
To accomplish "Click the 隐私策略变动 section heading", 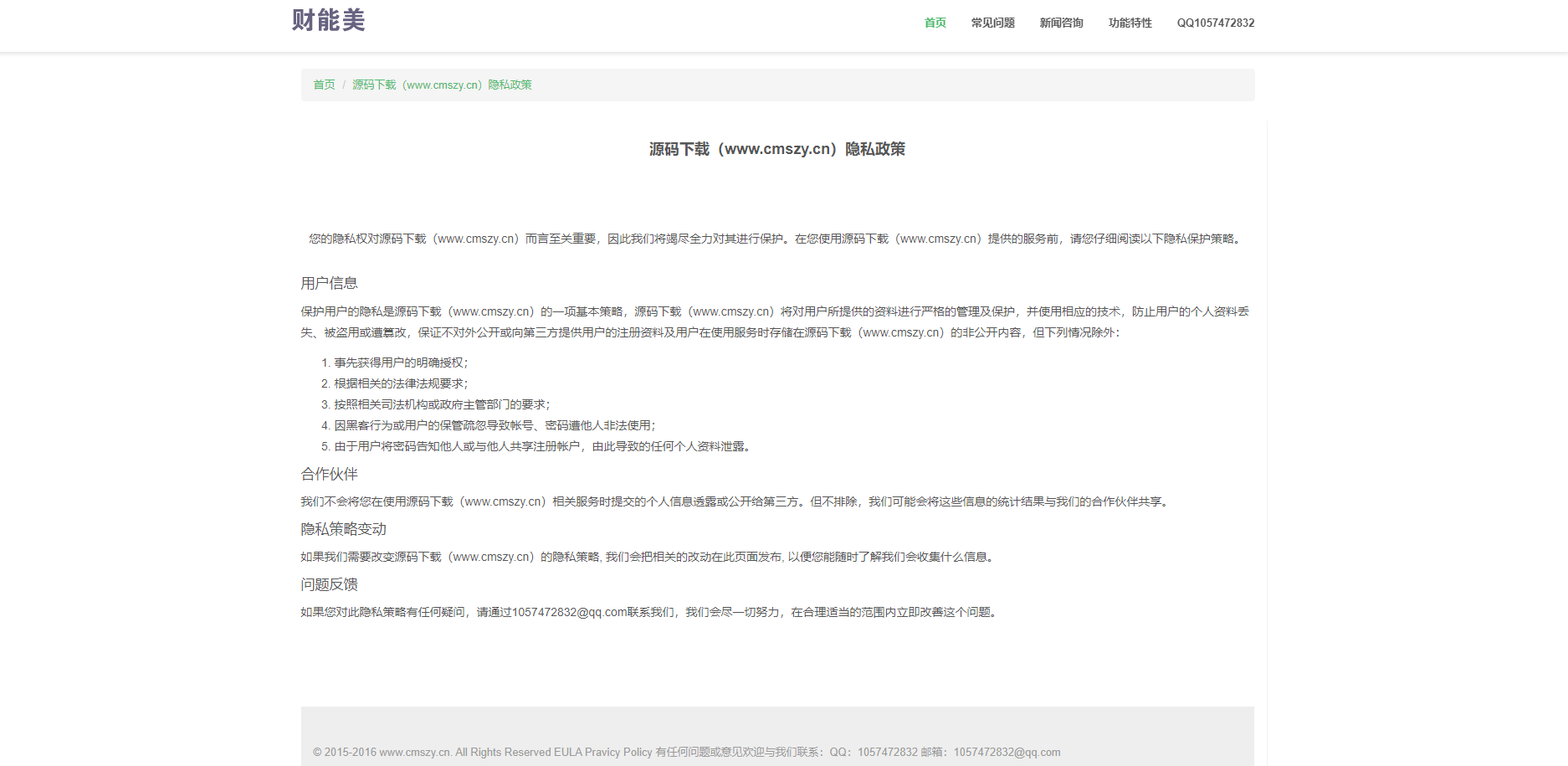I will (343, 529).
